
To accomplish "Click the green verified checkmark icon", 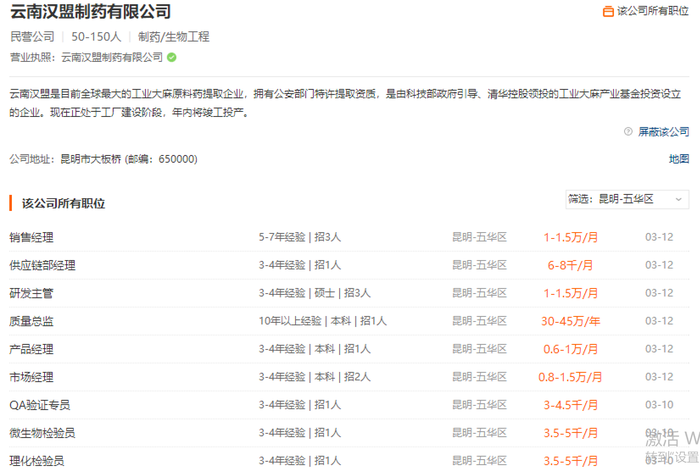I will click(x=171, y=57).
